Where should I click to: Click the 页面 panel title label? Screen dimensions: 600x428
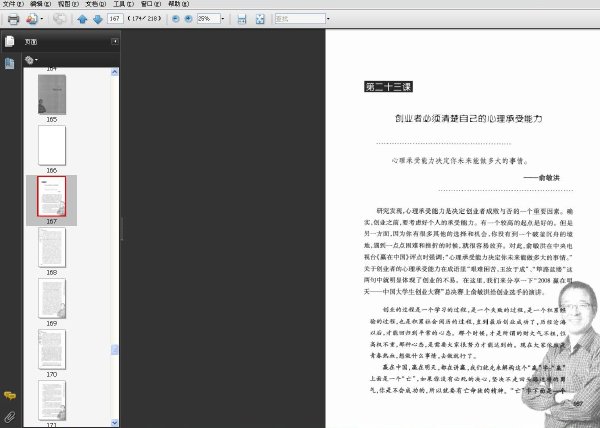[31, 42]
